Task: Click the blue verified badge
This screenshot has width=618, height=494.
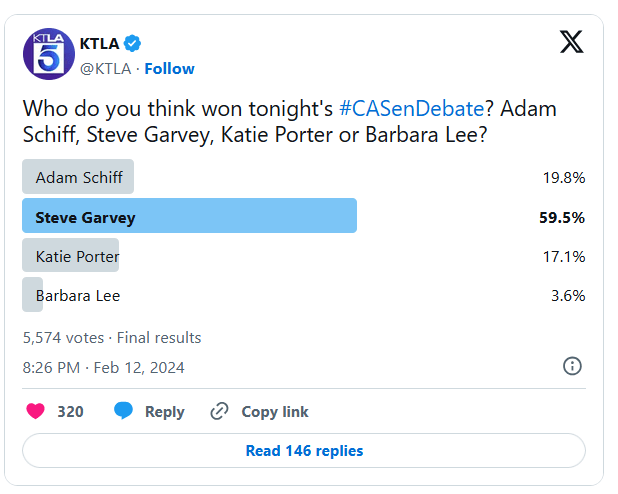Action: (x=133, y=43)
